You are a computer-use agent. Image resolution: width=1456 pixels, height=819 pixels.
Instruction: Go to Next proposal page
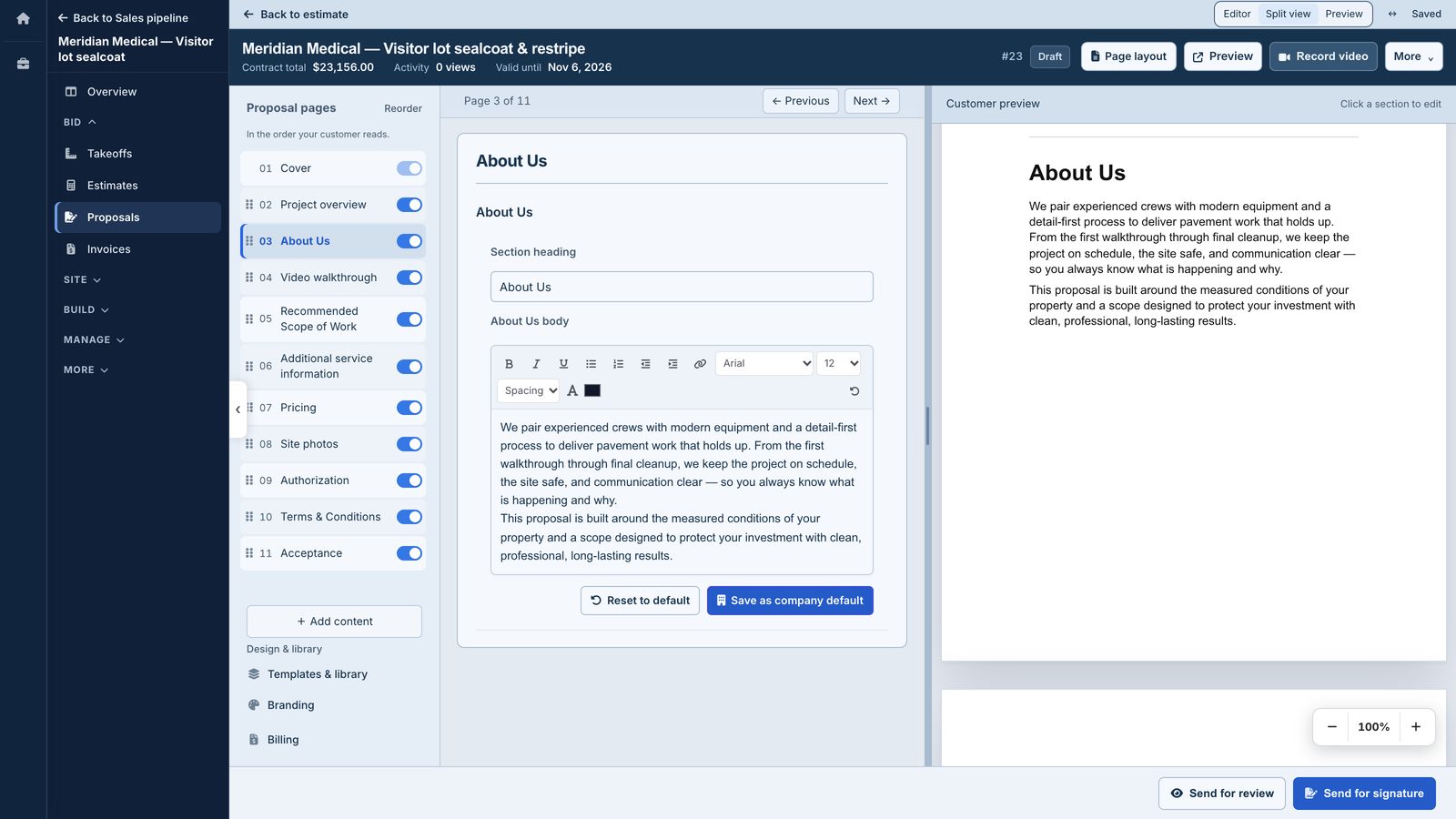click(x=872, y=101)
